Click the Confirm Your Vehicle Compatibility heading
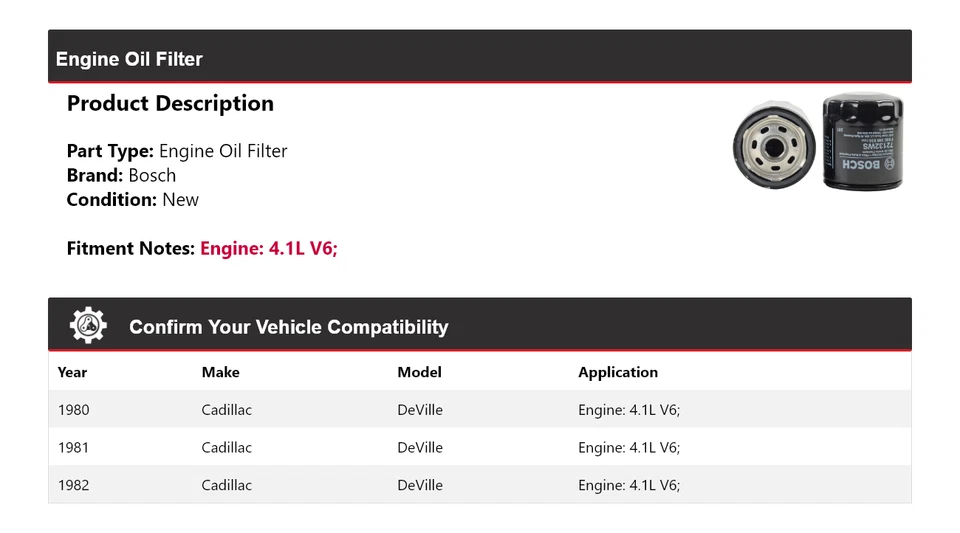Image resolution: width=960 pixels, height=533 pixels. coord(288,327)
